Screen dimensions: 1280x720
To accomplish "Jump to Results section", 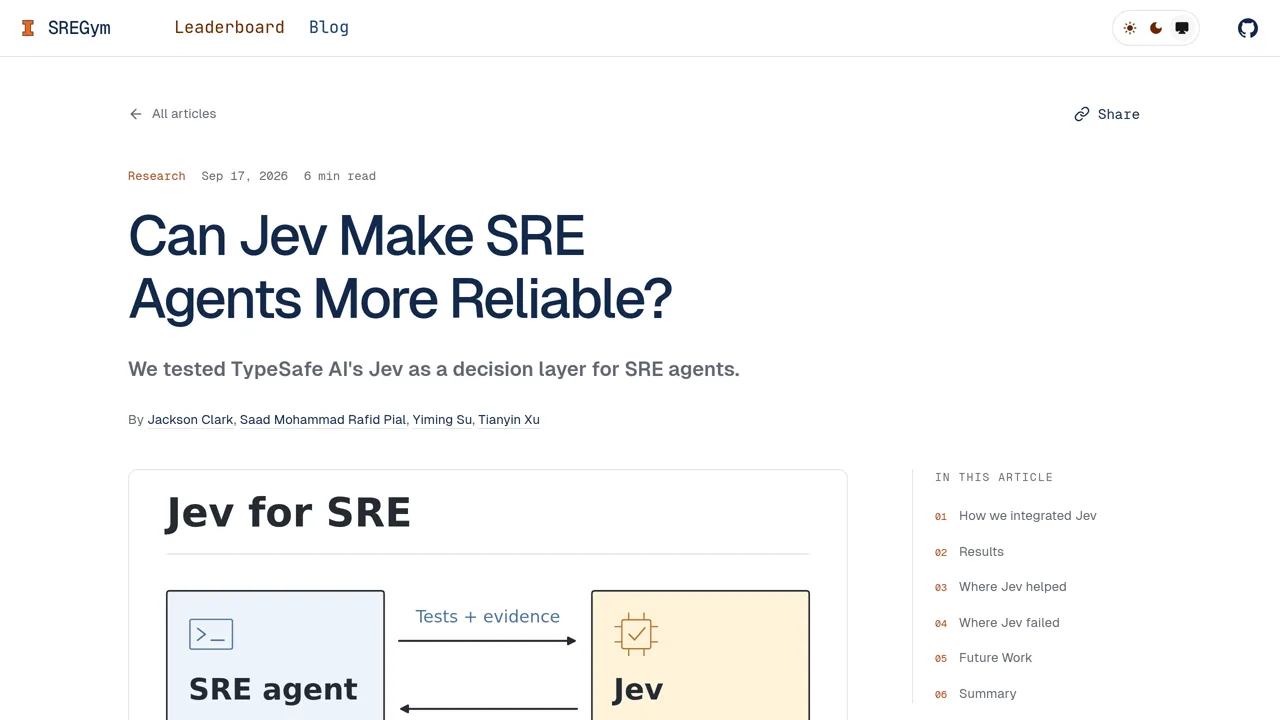I will (x=981, y=552).
